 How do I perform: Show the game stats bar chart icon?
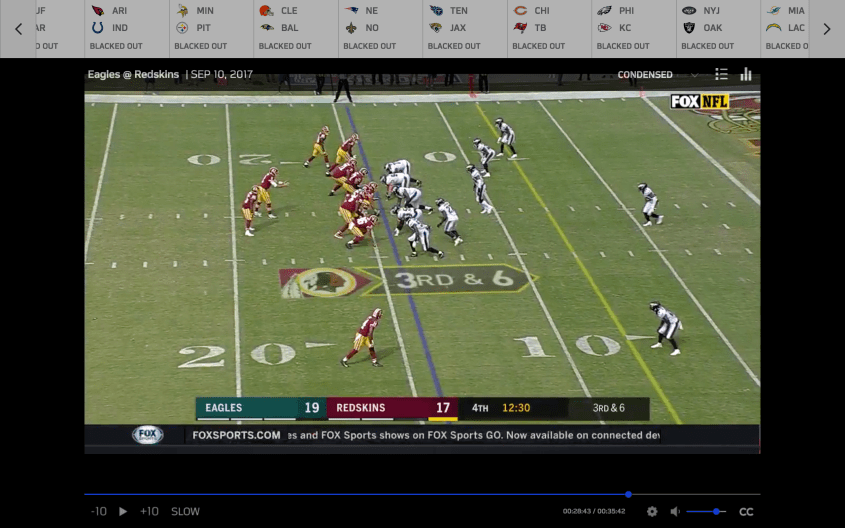[x=746, y=74]
